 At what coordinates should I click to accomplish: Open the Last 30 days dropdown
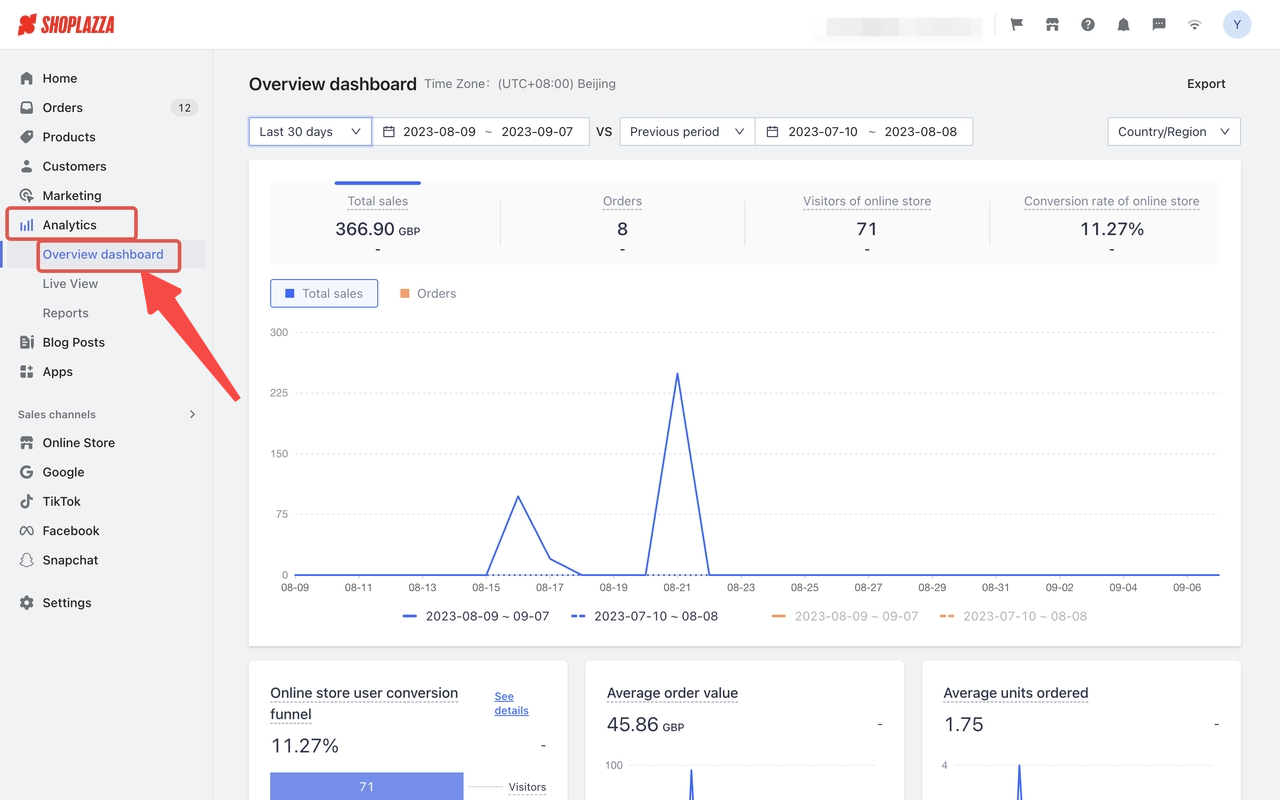pyautogui.click(x=310, y=132)
